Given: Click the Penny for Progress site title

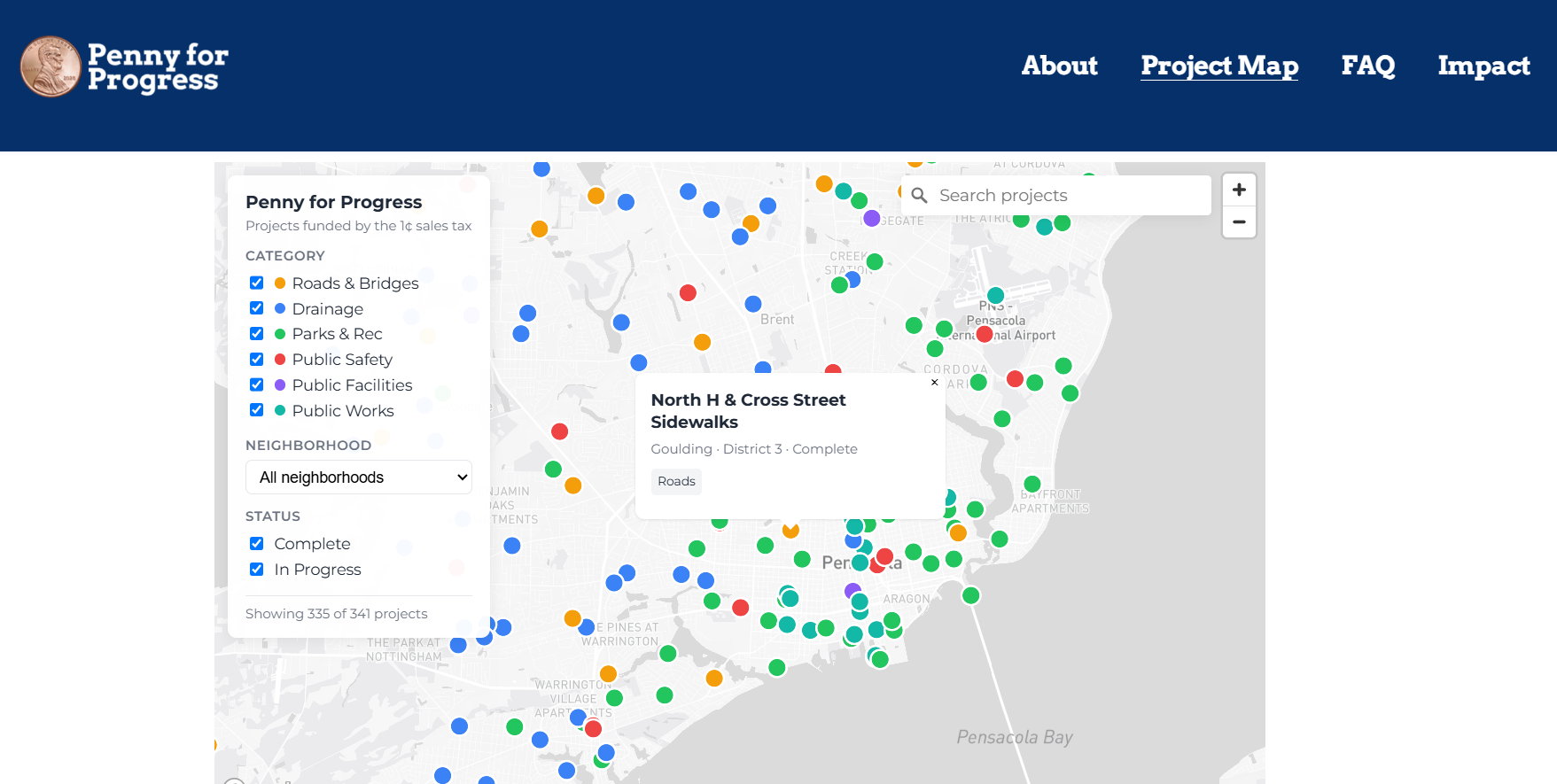Looking at the screenshot, I should click(x=158, y=67).
